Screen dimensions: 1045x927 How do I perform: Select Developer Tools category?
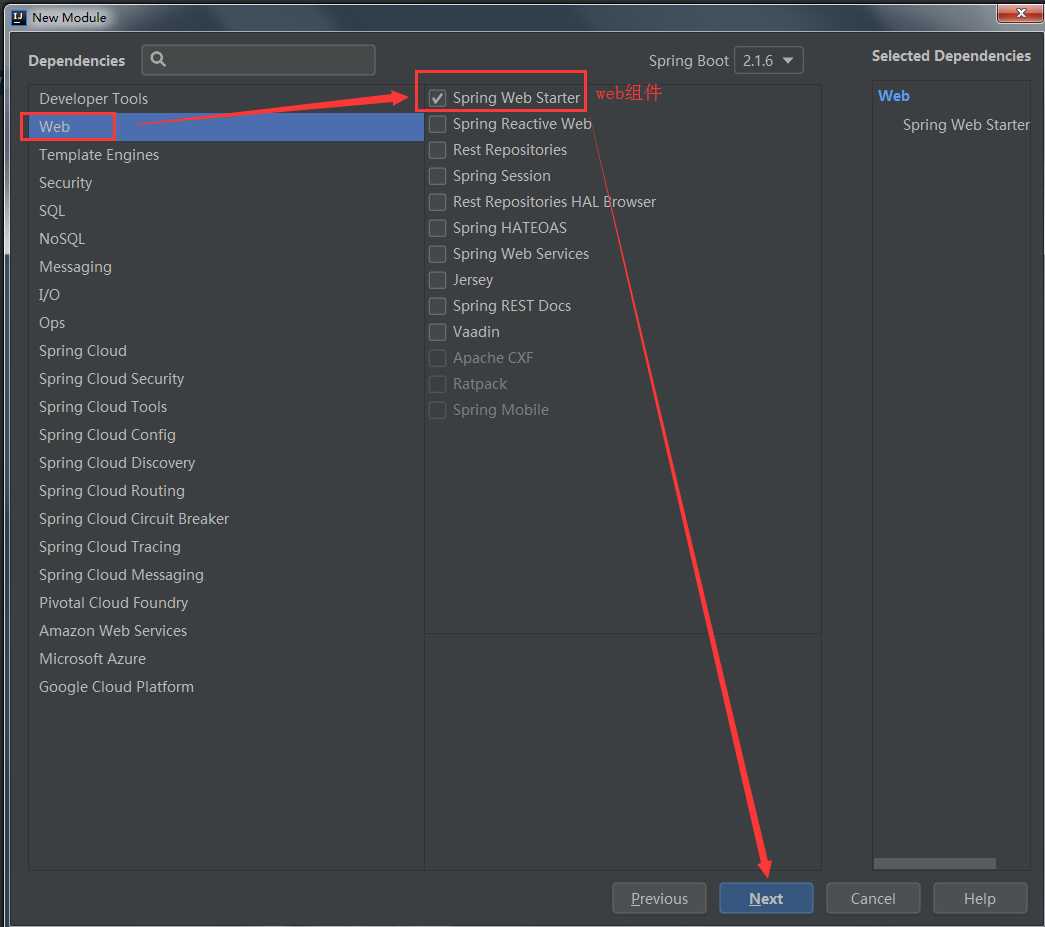tap(226, 99)
